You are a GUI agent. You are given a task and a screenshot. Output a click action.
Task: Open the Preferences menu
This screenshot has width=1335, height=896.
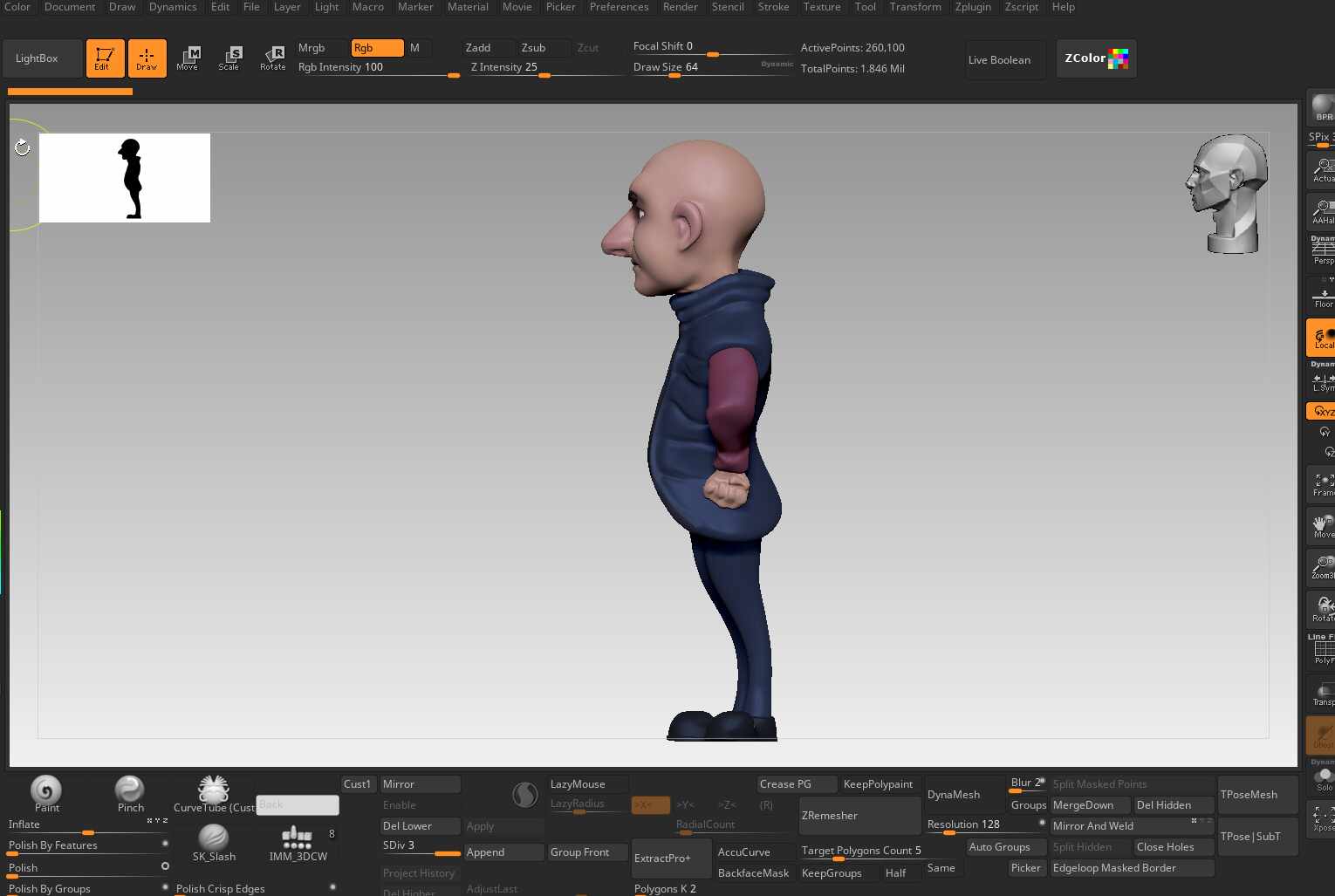coord(619,7)
